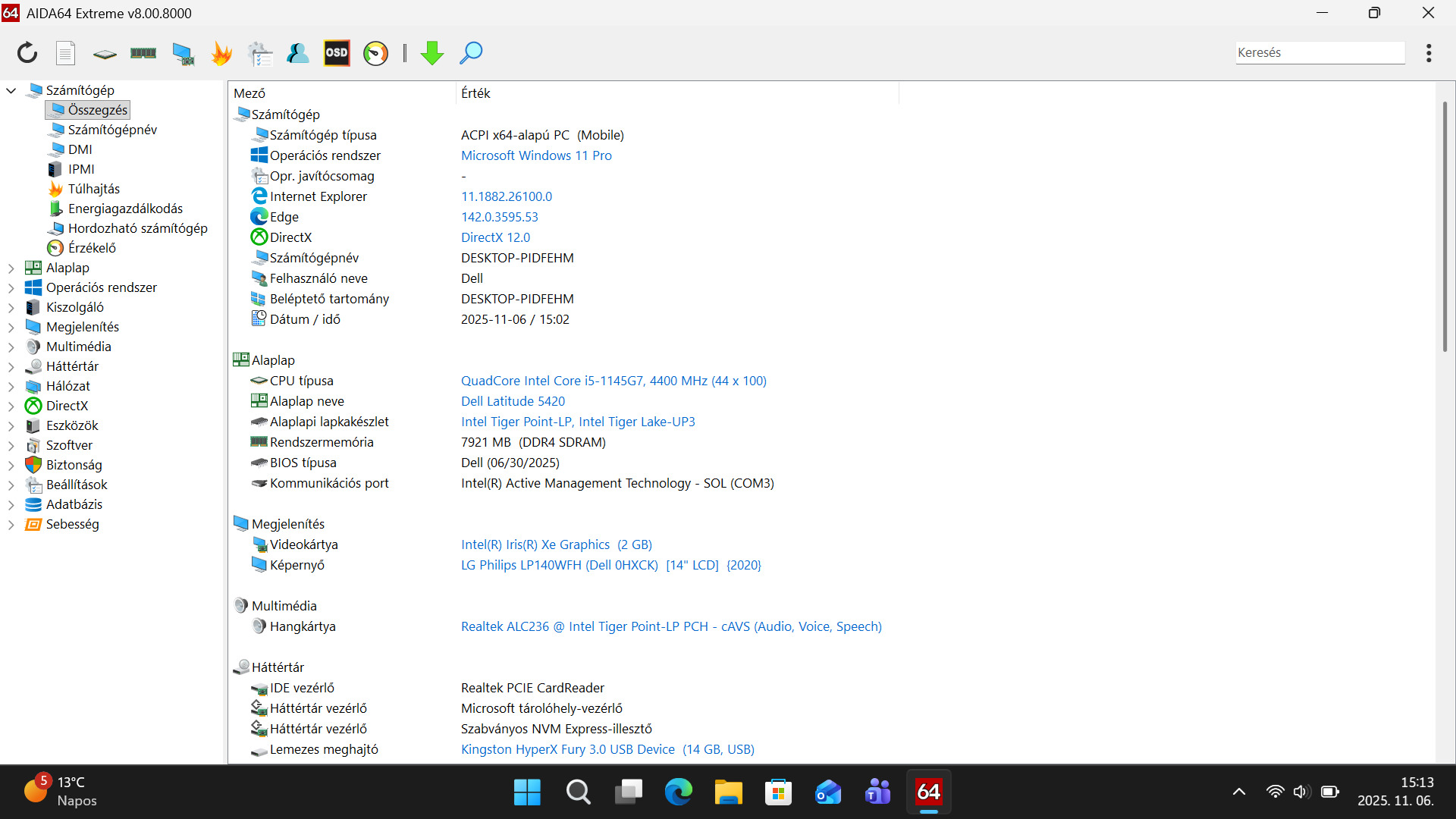
Task: Select Érzékelő in the sidebar
Action: pyautogui.click(x=92, y=248)
